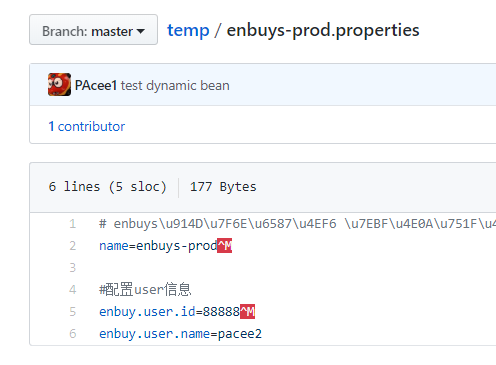Open the temp repository link
This screenshot has width=496, height=365.
188,31
